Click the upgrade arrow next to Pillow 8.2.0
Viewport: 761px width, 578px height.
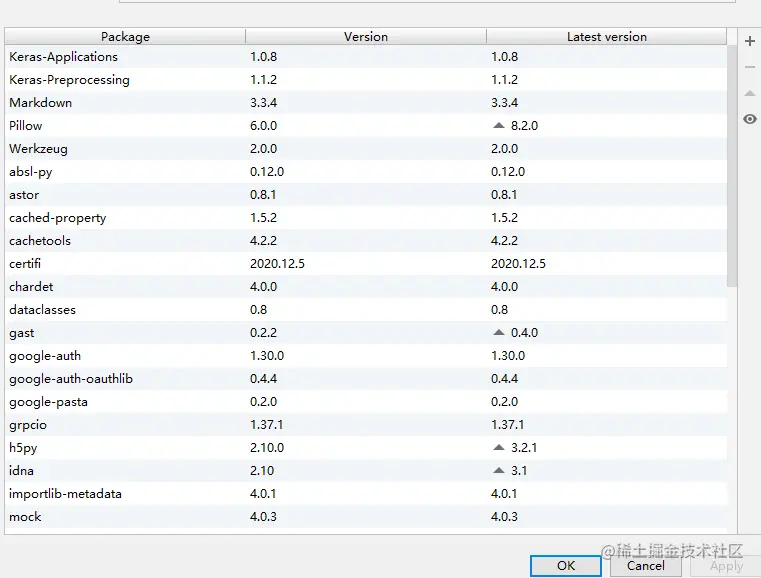tap(498, 125)
